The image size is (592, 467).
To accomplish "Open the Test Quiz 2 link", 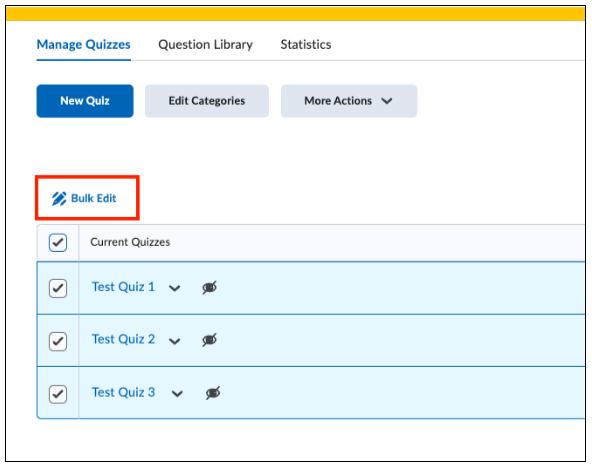I will (x=123, y=339).
